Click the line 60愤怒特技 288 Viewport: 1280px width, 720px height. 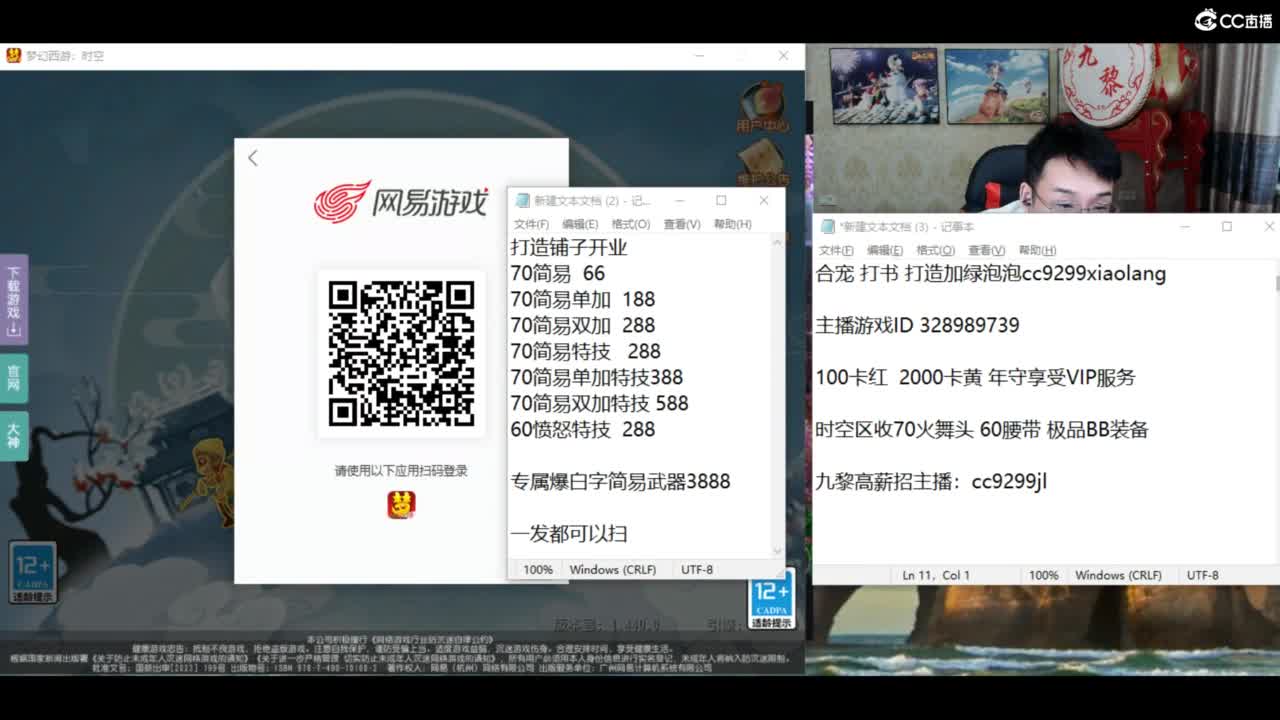(583, 429)
